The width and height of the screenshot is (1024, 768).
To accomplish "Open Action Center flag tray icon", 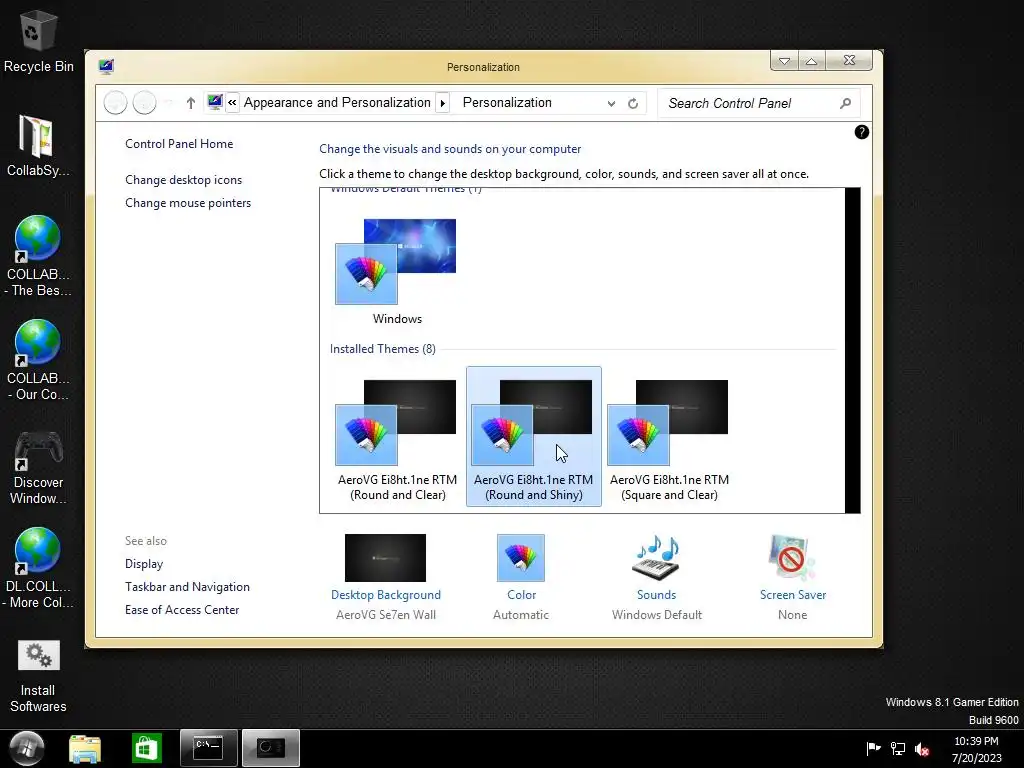I will [873, 748].
